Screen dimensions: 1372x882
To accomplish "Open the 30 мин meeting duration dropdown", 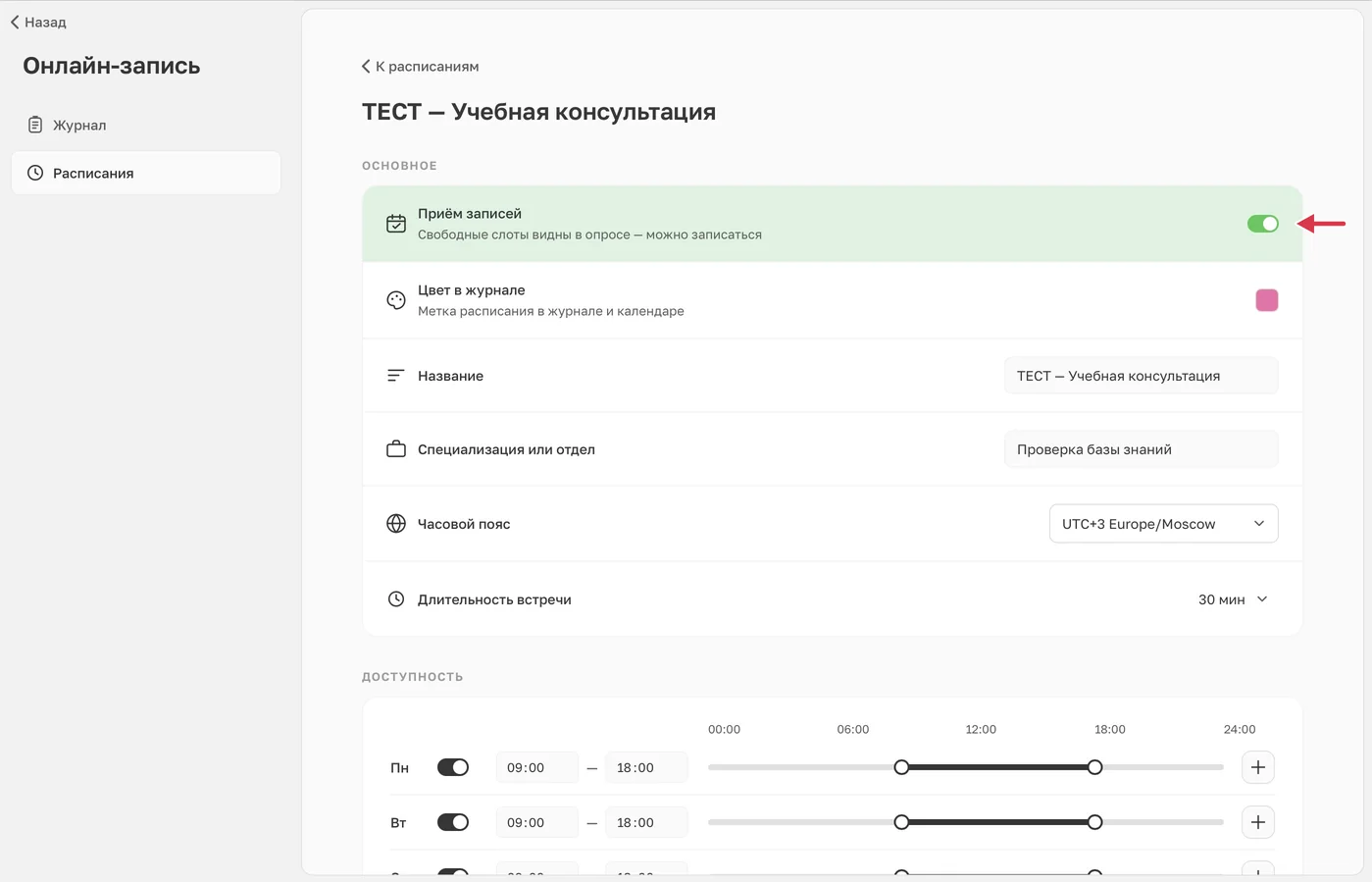I will pyautogui.click(x=1233, y=599).
